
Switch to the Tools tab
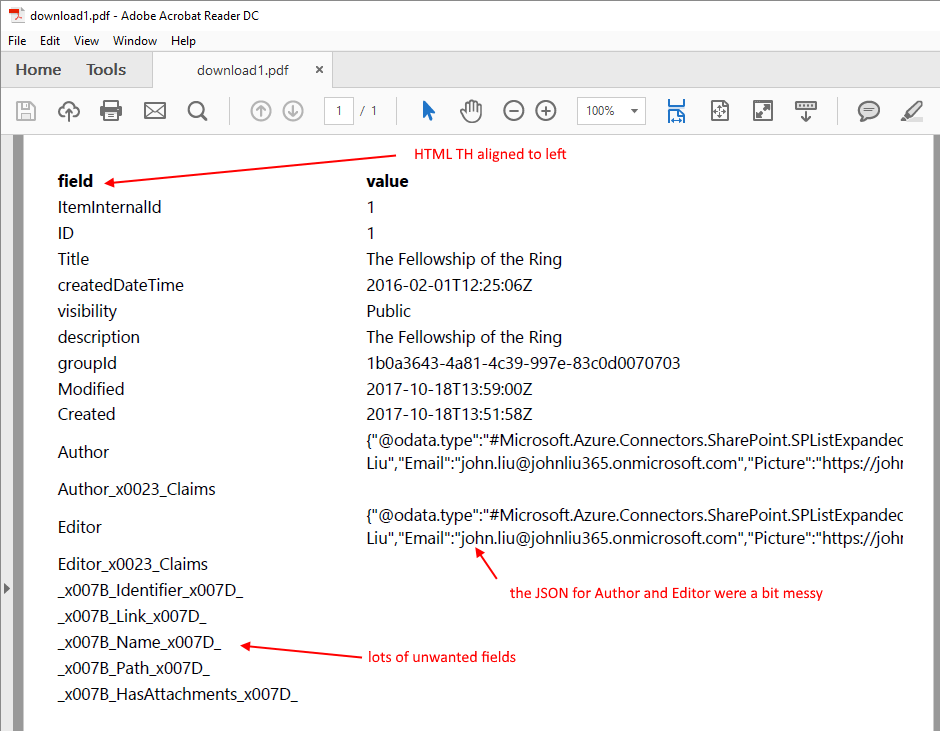point(106,70)
